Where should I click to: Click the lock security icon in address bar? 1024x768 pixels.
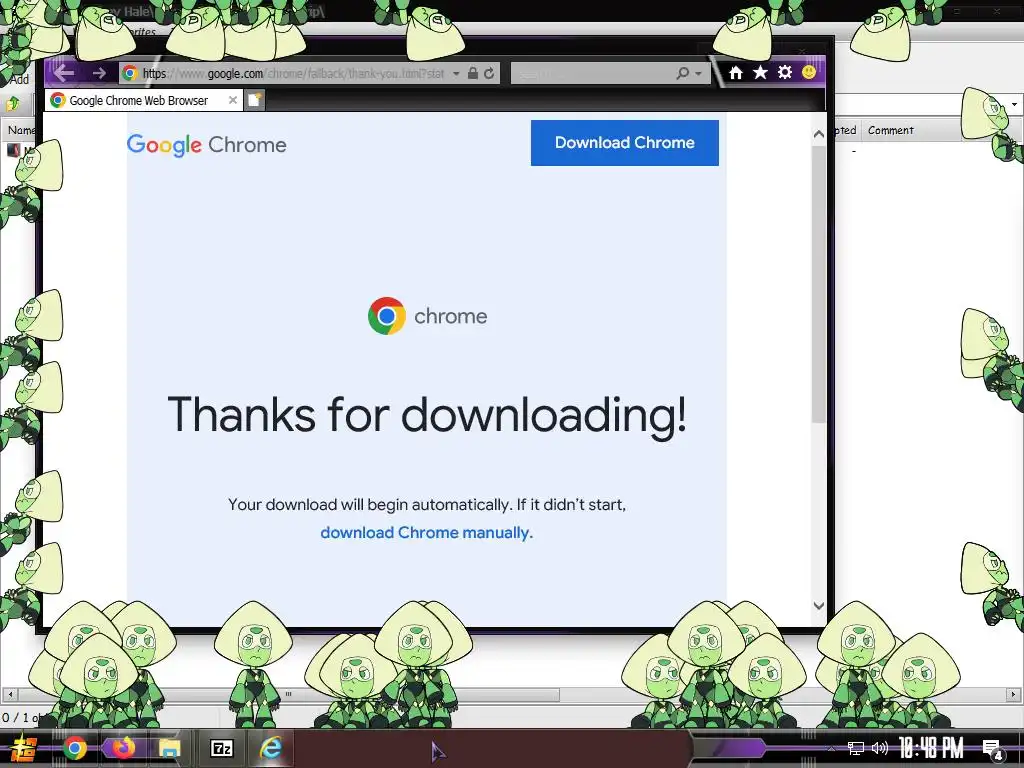473,73
